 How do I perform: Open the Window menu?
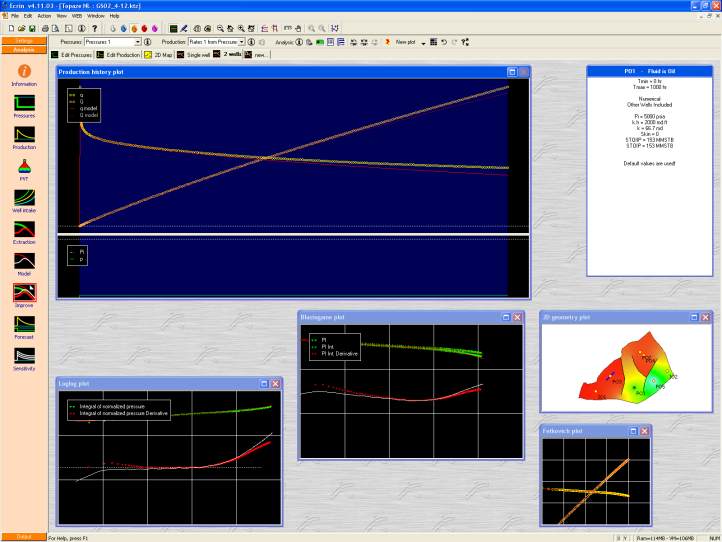click(x=95, y=16)
